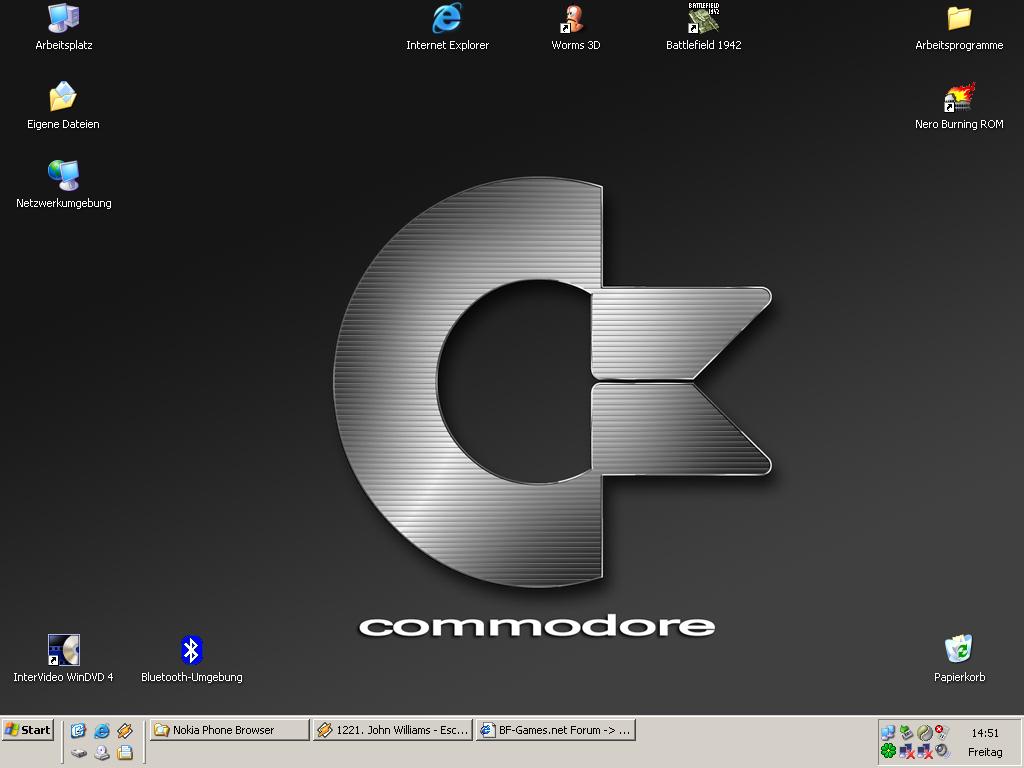Switch to the John Williams Winamp taskbar button
Image resolution: width=1024 pixels, height=768 pixels.
(392, 730)
